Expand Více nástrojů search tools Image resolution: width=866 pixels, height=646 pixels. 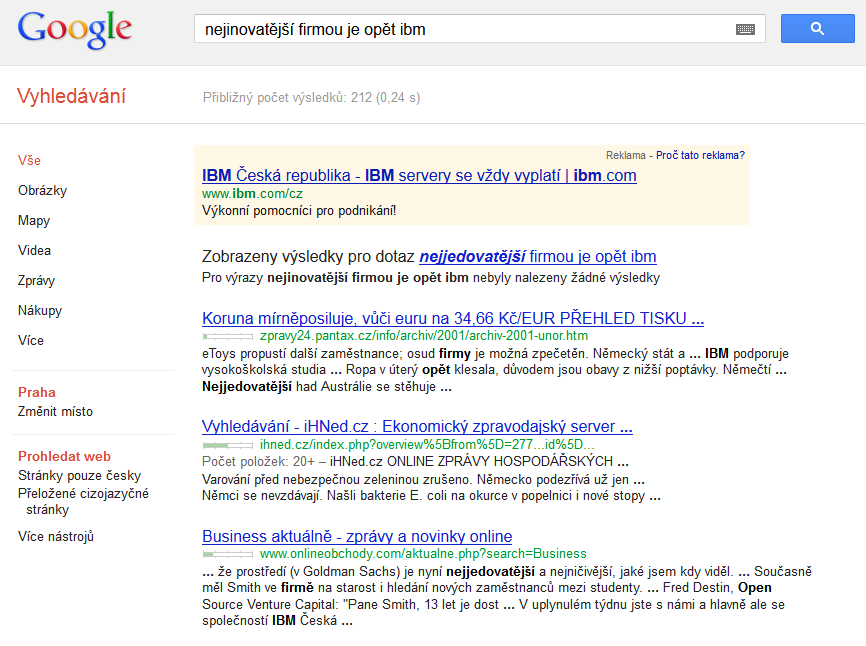pyautogui.click(x=56, y=536)
